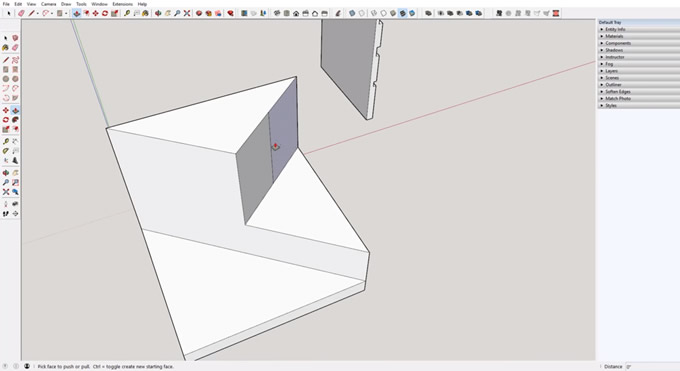Expand the Instructor panel
The height and width of the screenshot is (371, 680).
pos(638,57)
